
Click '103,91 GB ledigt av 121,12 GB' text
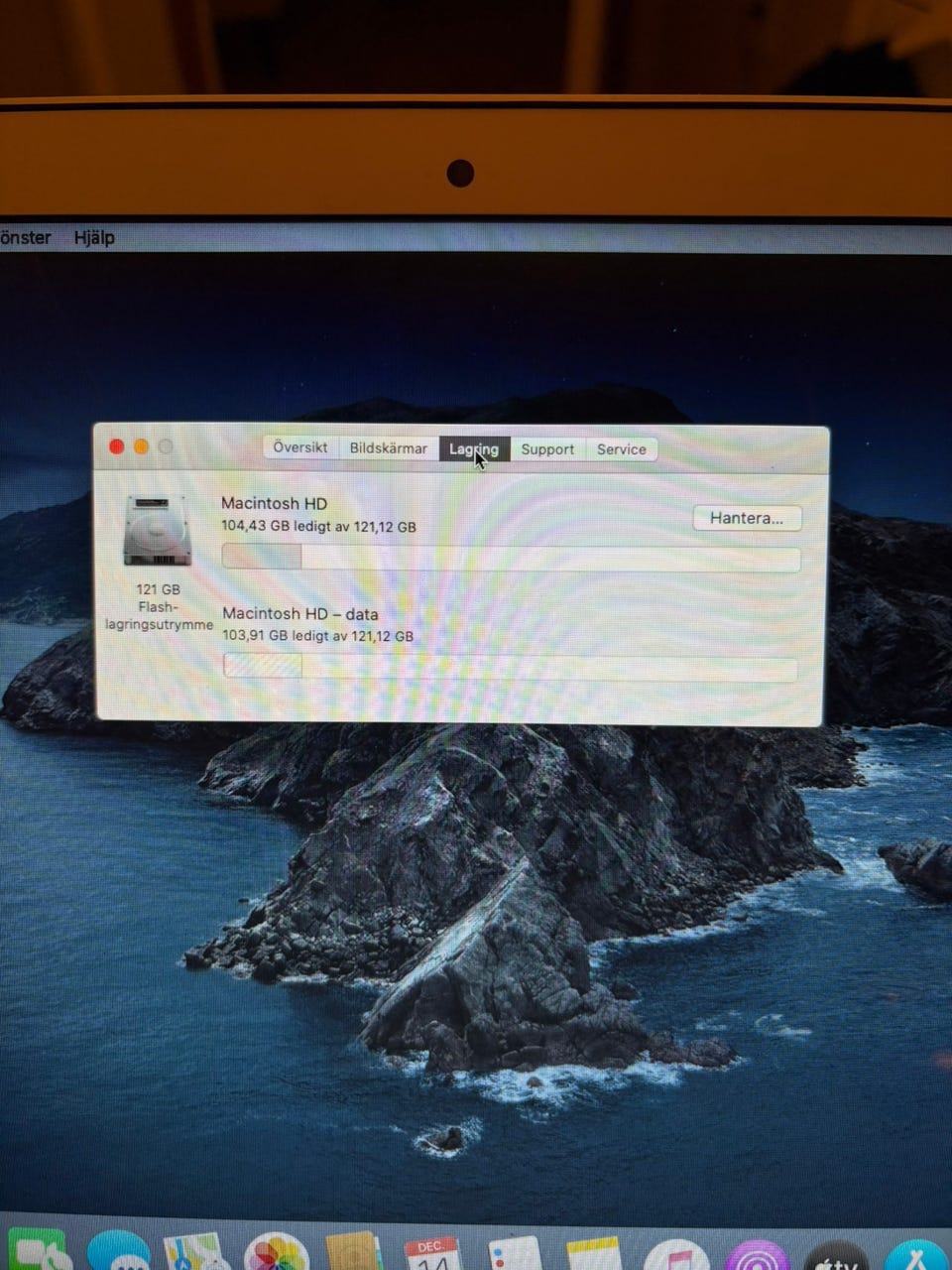tap(317, 636)
